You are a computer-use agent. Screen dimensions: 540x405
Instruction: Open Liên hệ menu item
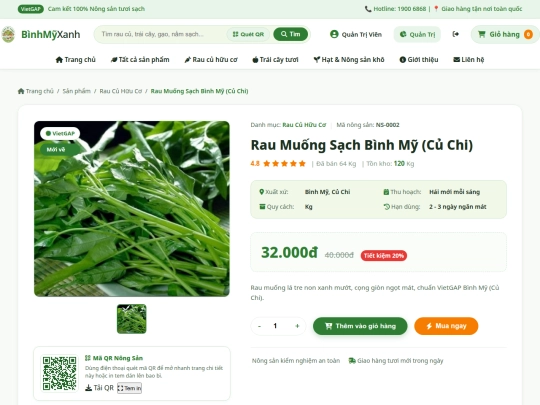pos(468,60)
